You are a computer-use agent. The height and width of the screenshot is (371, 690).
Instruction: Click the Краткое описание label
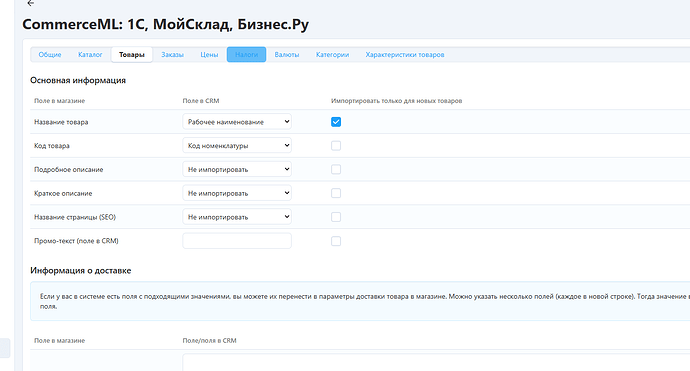tap(63, 193)
